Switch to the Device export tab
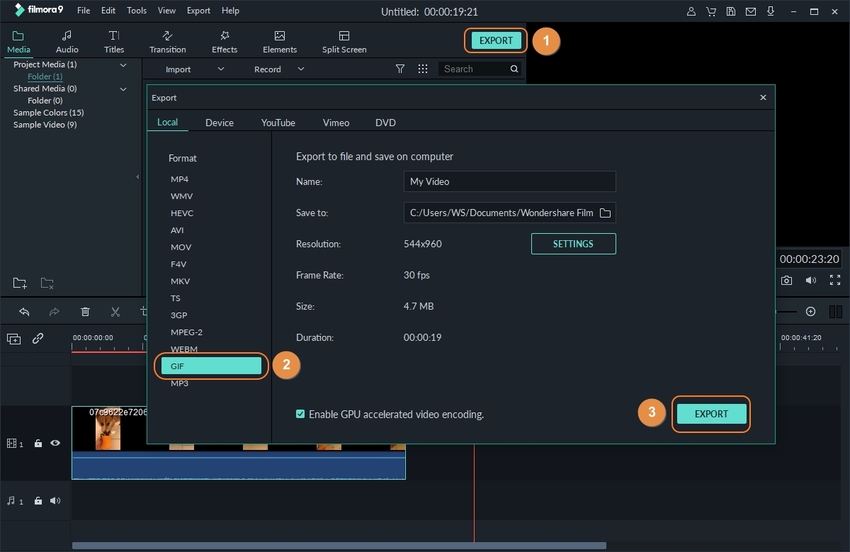 click(220, 123)
